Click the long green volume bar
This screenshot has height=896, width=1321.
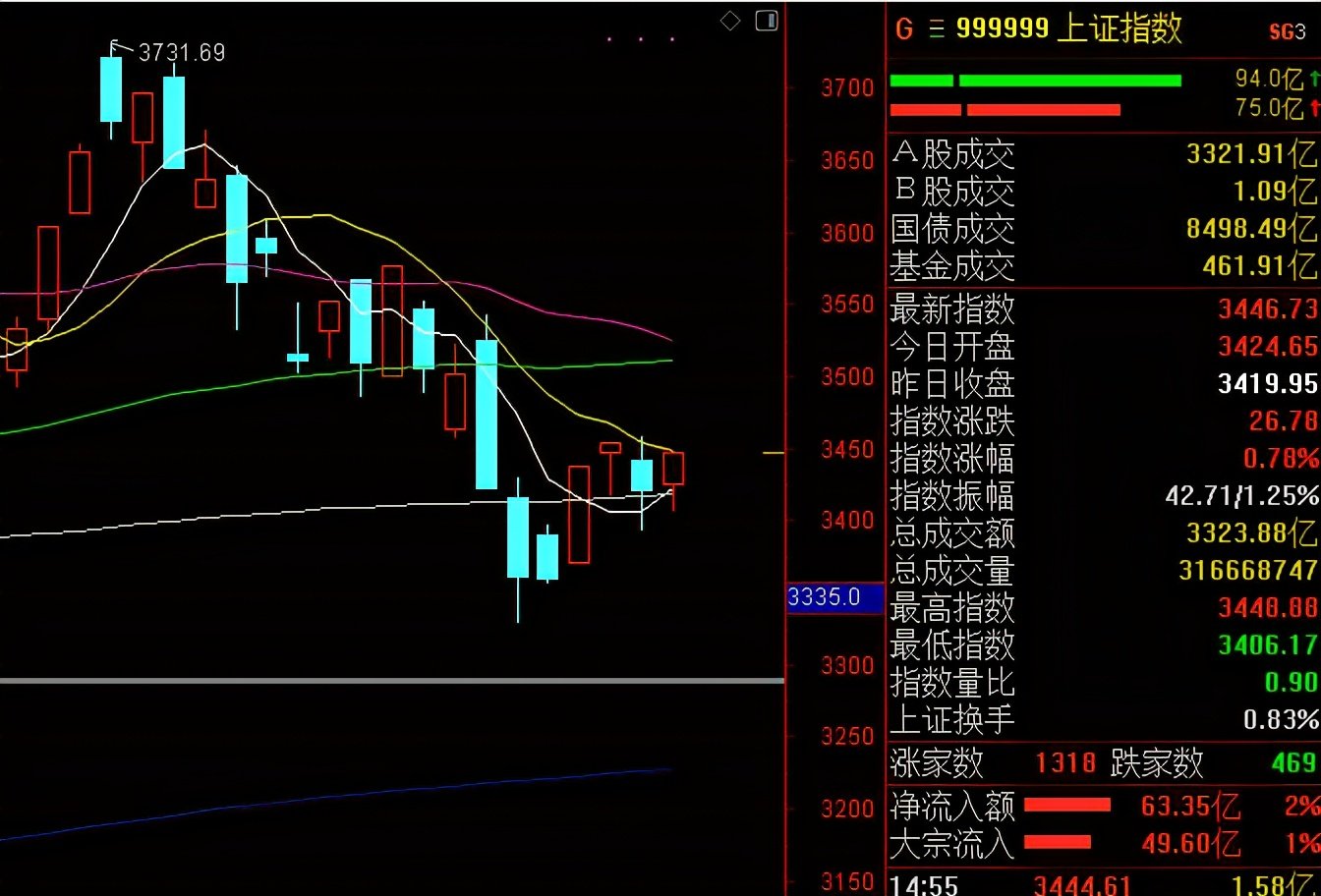[x=1070, y=81]
